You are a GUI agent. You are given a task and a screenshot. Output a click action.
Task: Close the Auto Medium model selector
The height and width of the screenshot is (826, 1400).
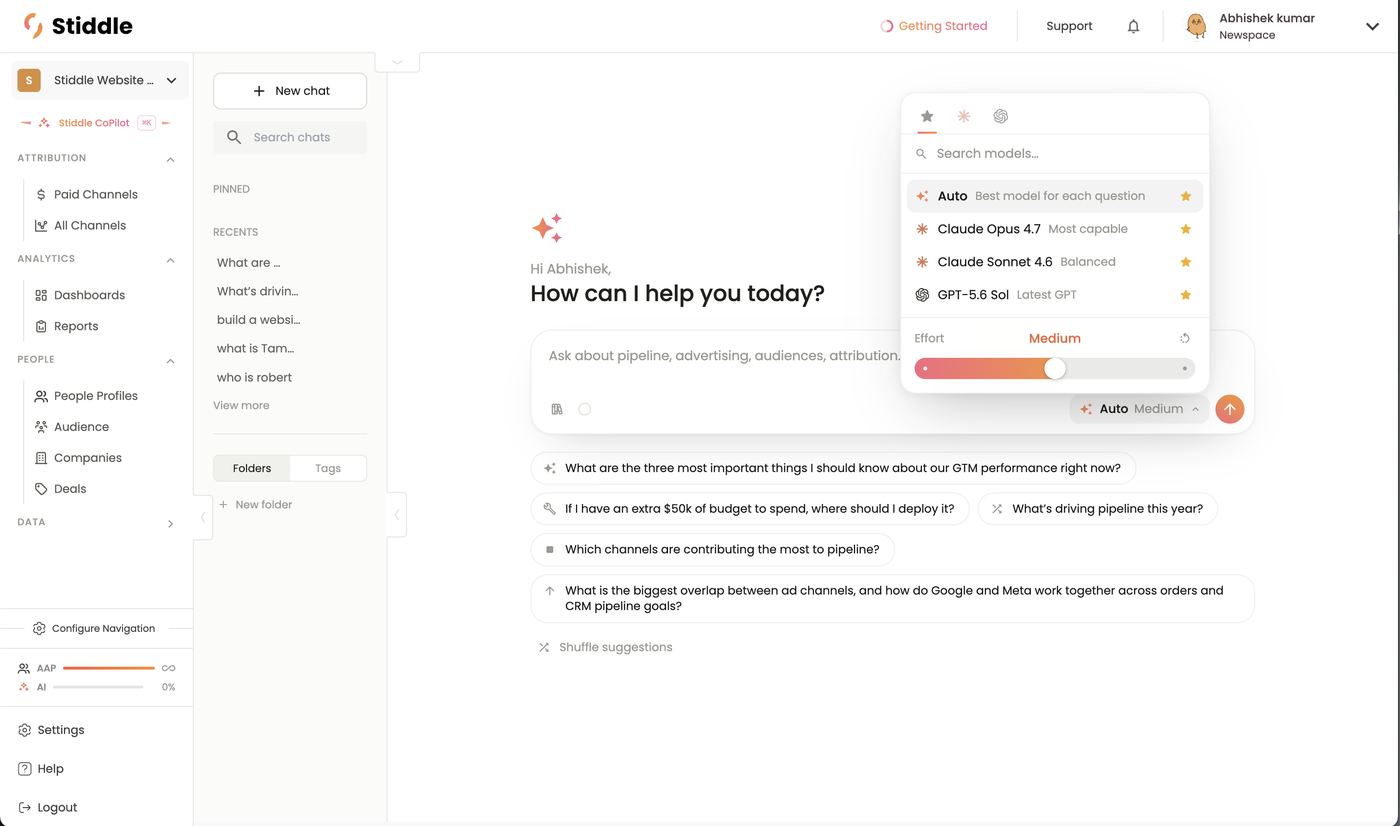click(x=1141, y=409)
